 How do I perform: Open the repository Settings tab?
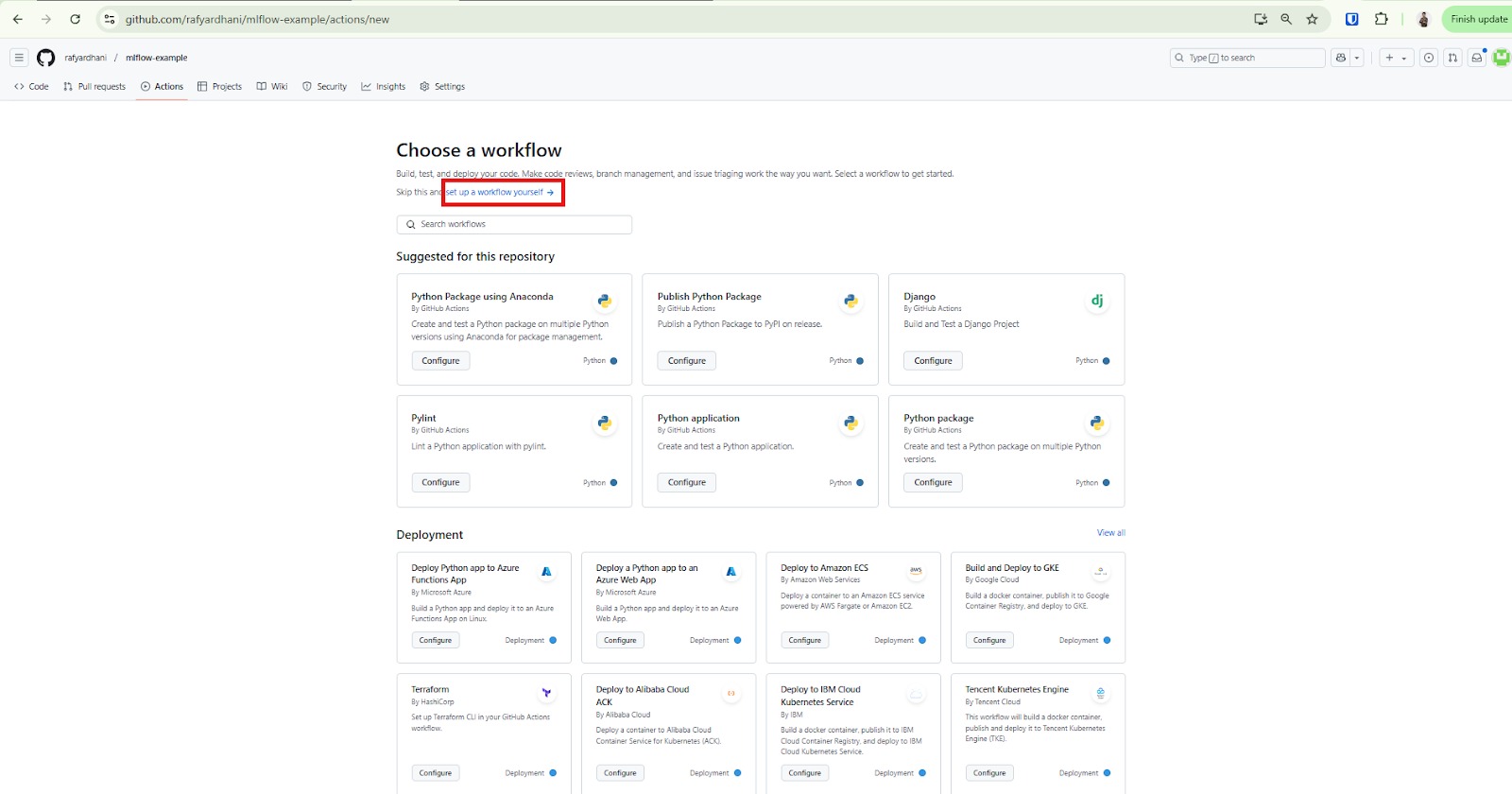click(x=442, y=86)
